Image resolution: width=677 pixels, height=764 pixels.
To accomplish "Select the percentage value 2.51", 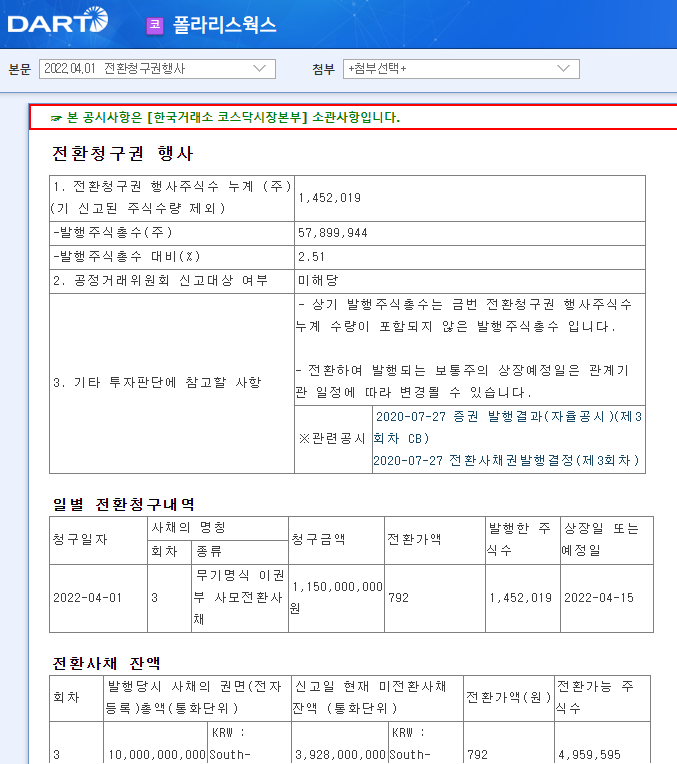I will (x=311, y=257).
